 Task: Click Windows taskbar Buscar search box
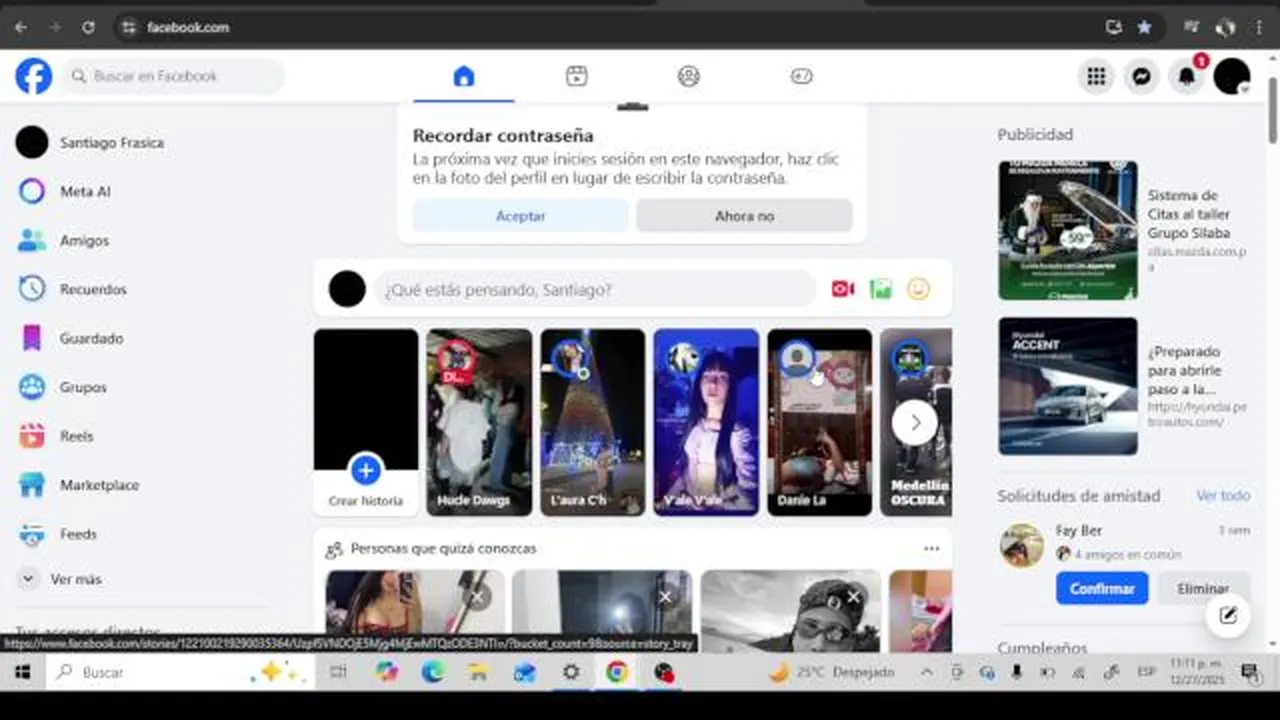pyautogui.click(x=180, y=673)
